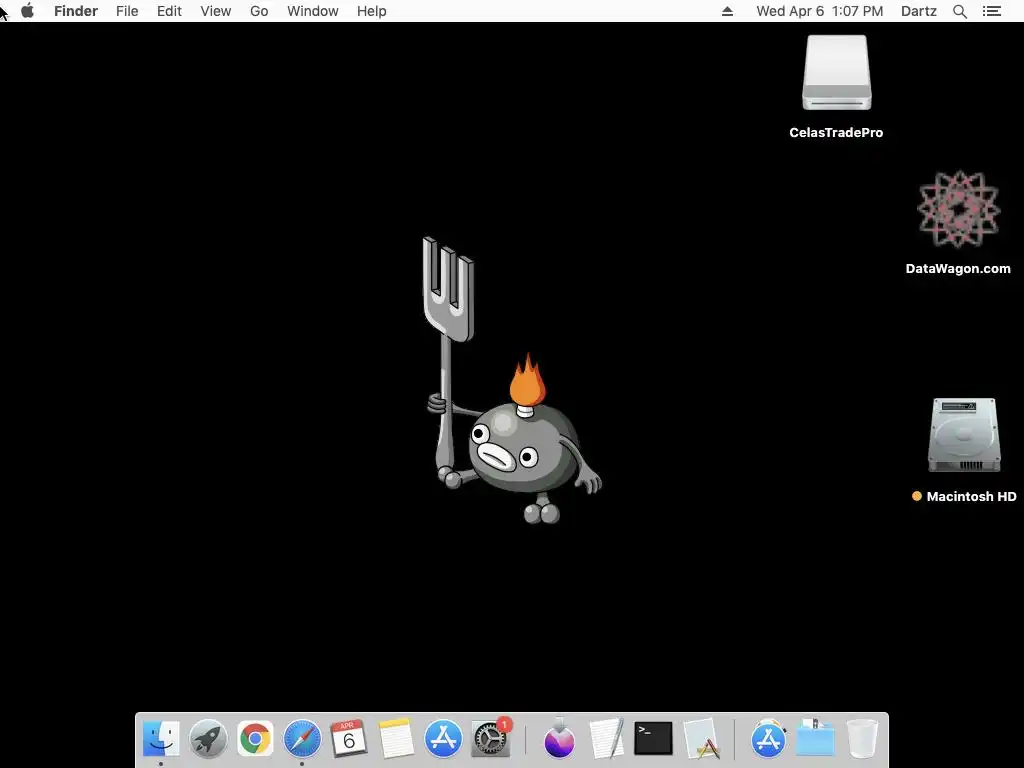This screenshot has height=768, width=1024.
Task: Select the Macintosh HD drive icon
Action: [x=964, y=435]
